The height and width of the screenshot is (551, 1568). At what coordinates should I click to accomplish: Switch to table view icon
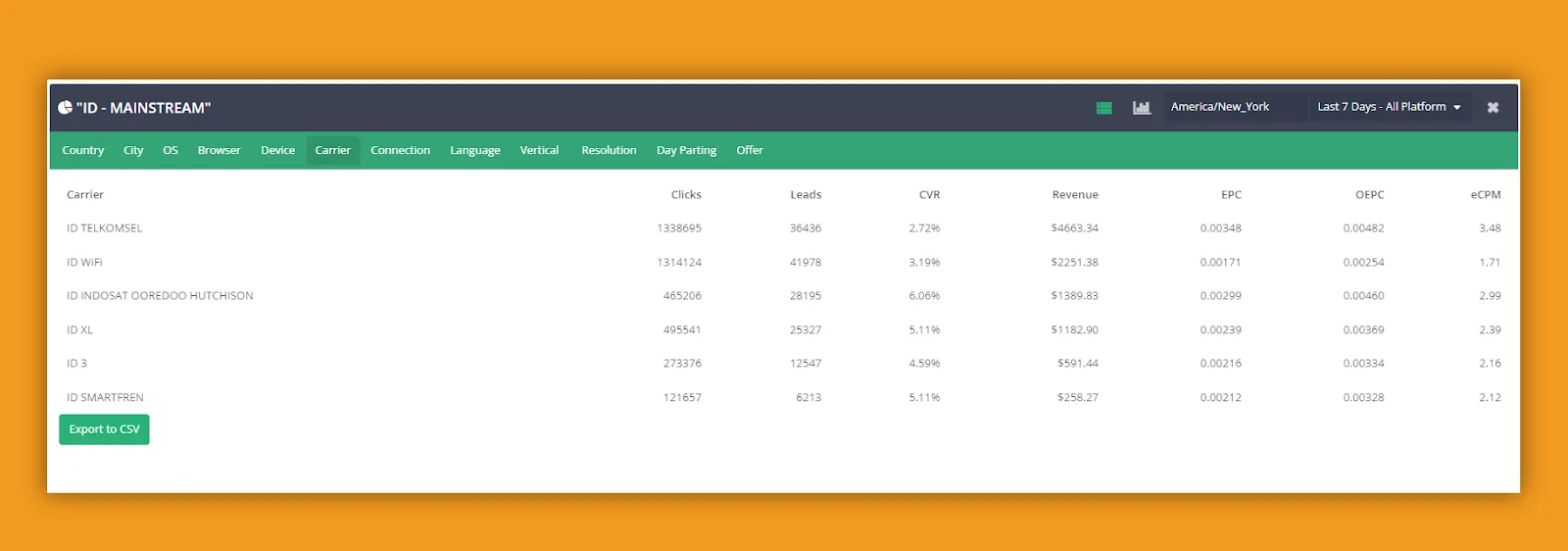click(x=1103, y=108)
